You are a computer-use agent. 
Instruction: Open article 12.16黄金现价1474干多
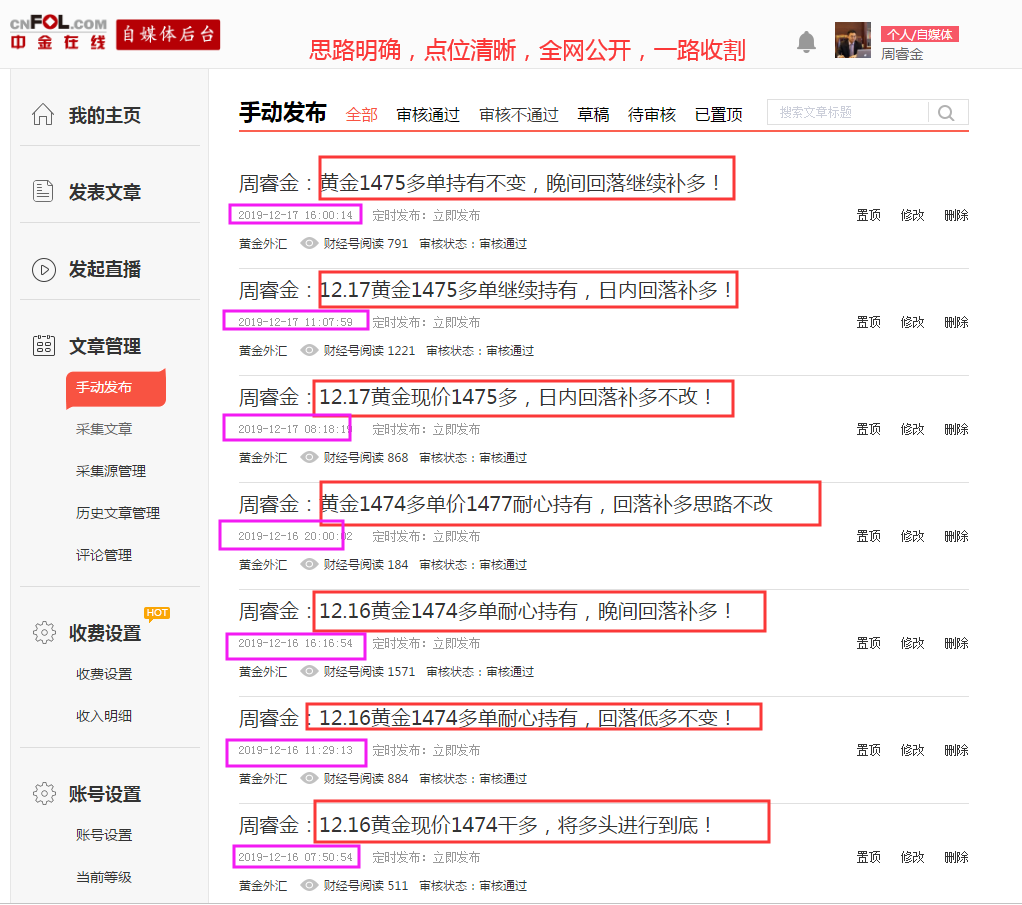click(475, 825)
